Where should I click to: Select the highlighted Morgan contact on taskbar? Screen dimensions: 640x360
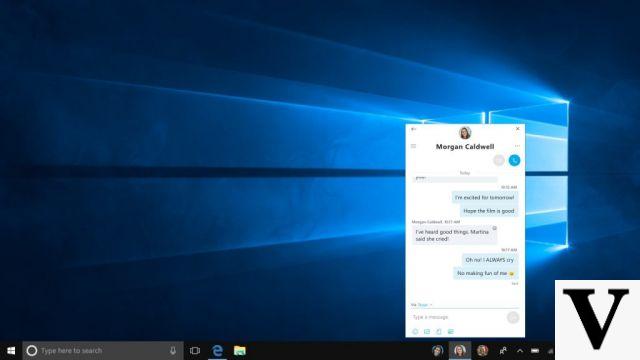point(460,351)
